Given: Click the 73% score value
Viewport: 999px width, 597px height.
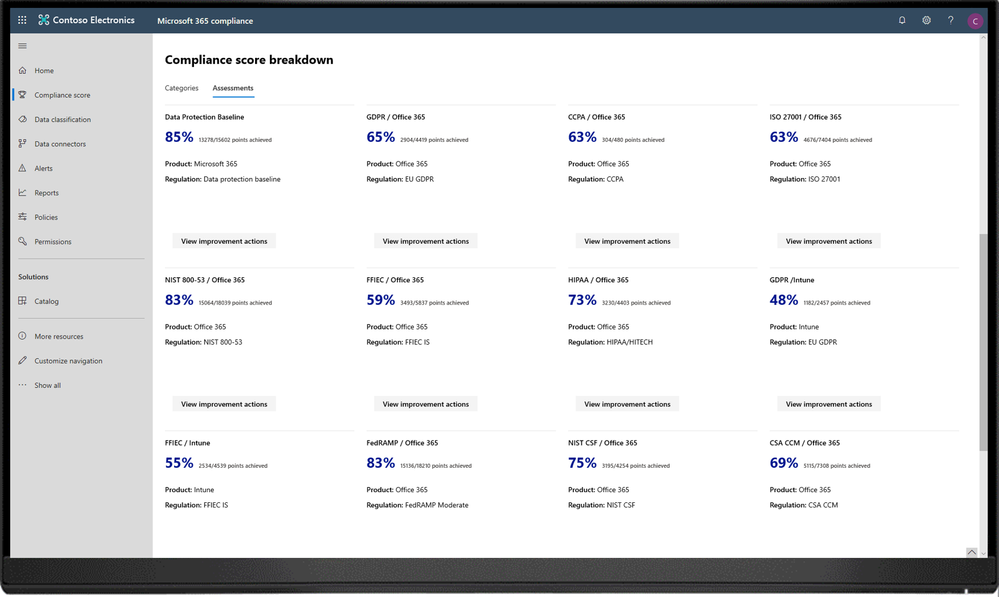Looking at the screenshot, I should coord(582,300).
